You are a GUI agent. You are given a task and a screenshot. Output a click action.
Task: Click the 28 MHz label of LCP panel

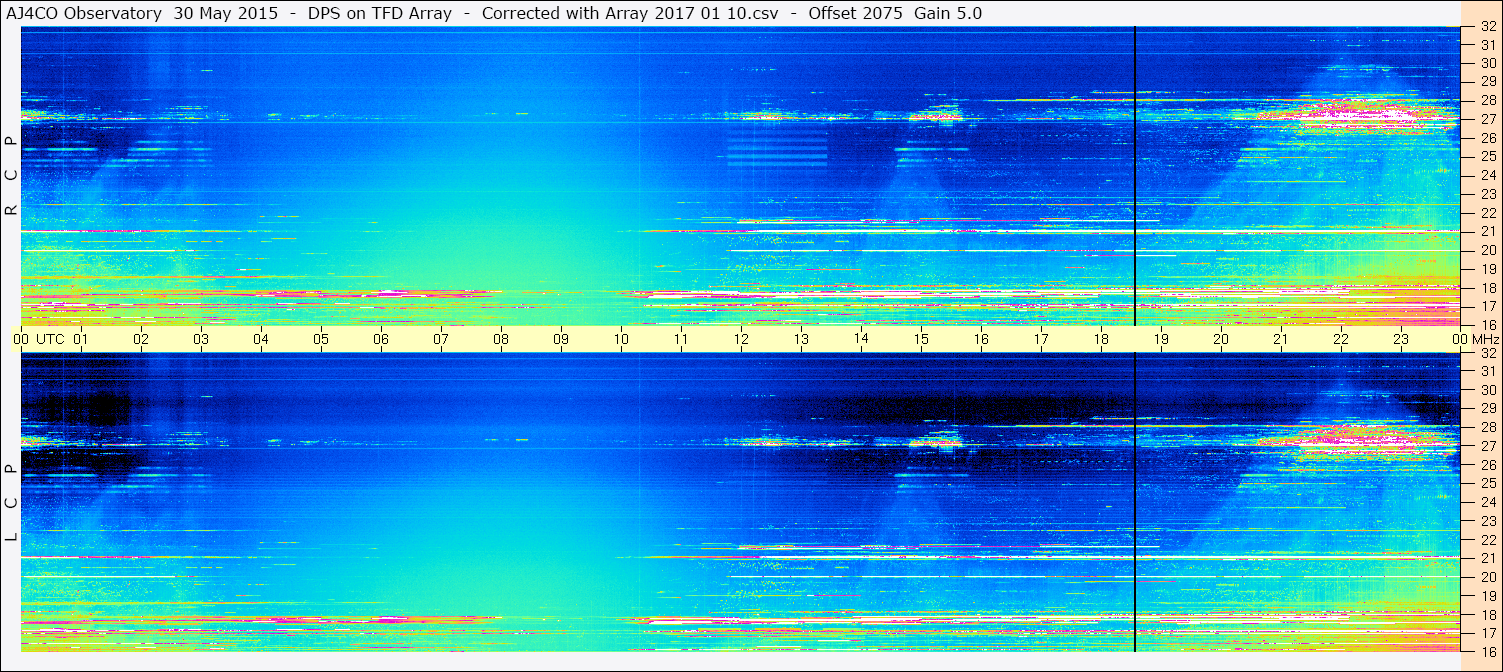[1487, 427]
